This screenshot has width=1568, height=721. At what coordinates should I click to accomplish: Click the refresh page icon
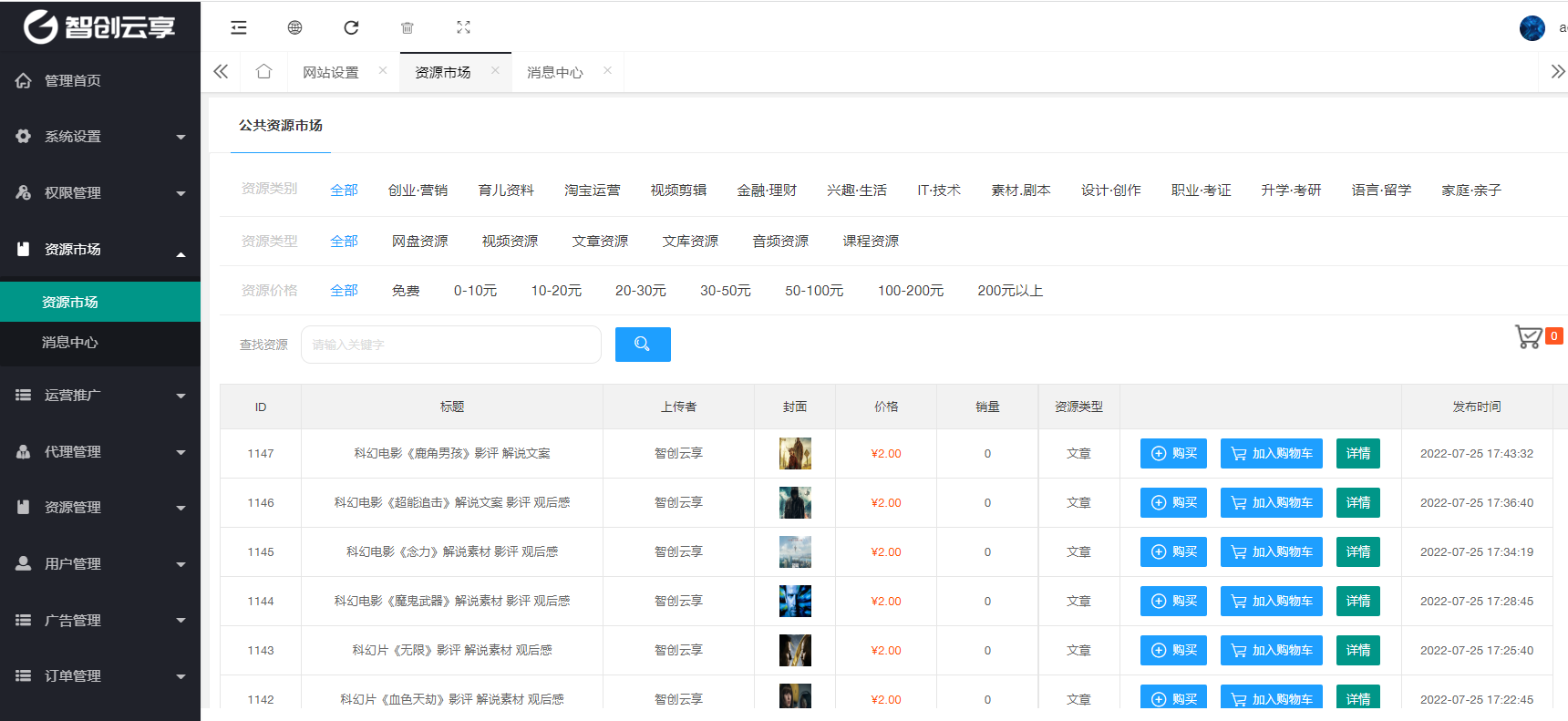(x=351, y=27)
